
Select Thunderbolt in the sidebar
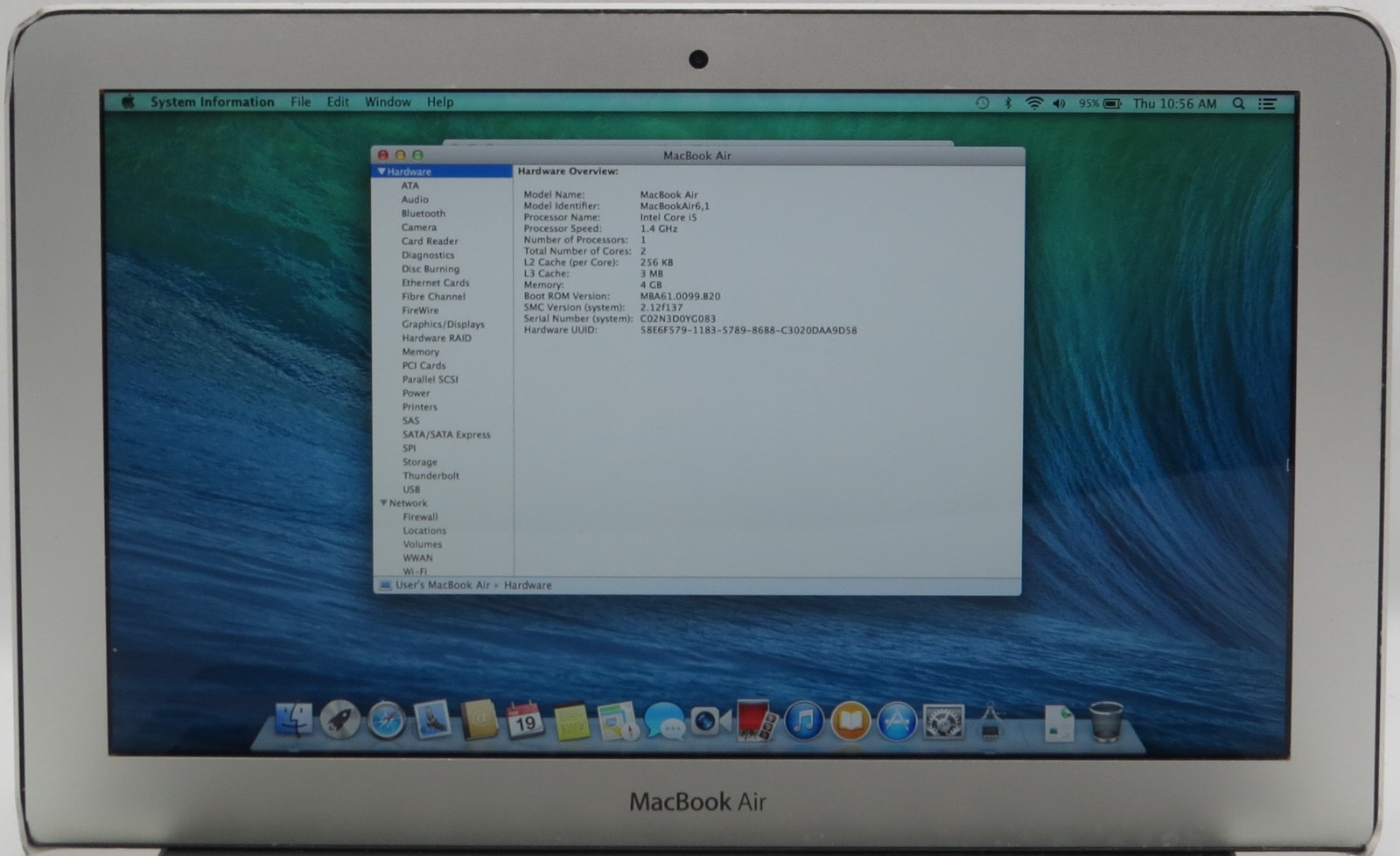[x=430, y=476]
